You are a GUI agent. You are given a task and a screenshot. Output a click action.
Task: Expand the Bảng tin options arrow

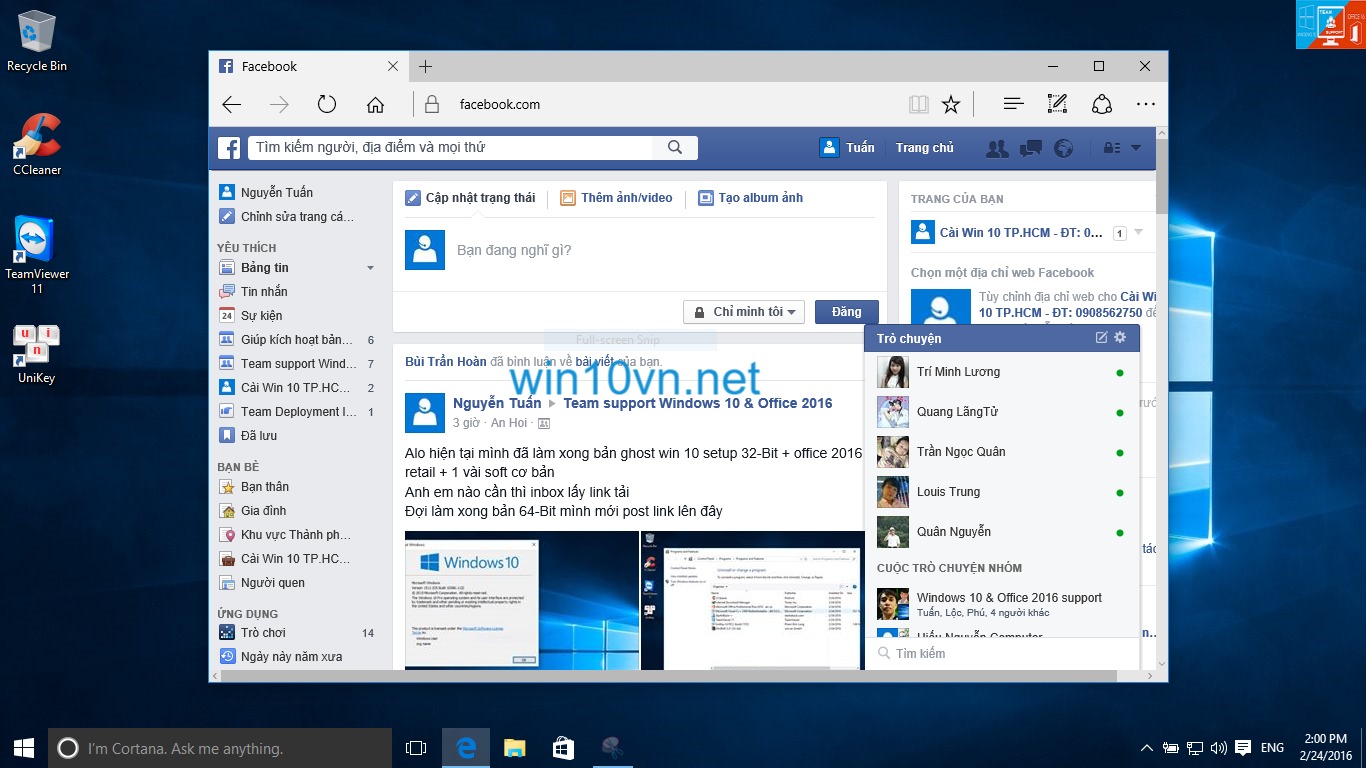(x=370, y=268)
